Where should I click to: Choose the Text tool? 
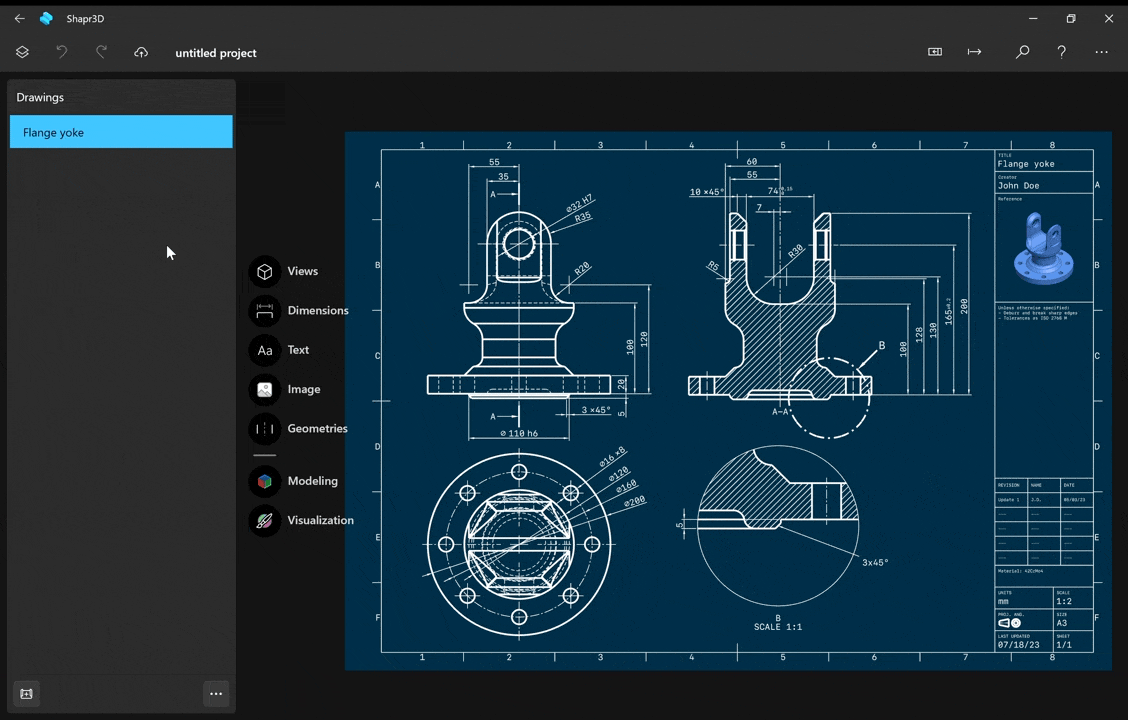[x=265, y=350]
